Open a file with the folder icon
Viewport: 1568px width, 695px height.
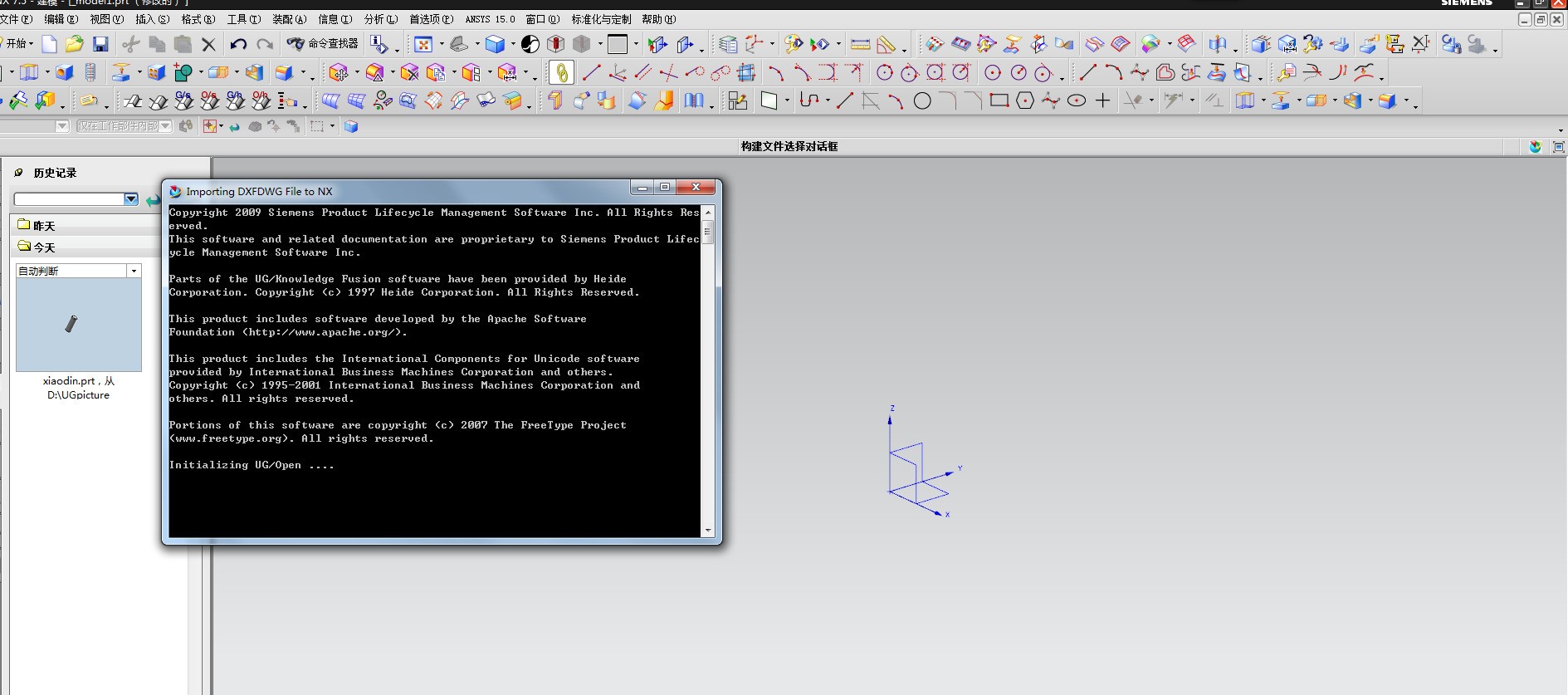[x=75, y=44]
